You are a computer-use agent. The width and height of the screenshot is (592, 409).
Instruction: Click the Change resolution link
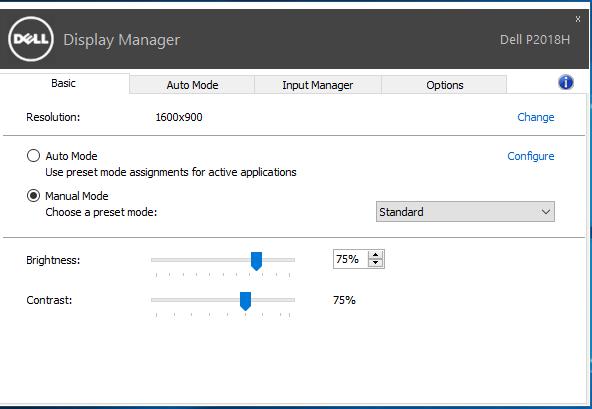pos(535,117)
